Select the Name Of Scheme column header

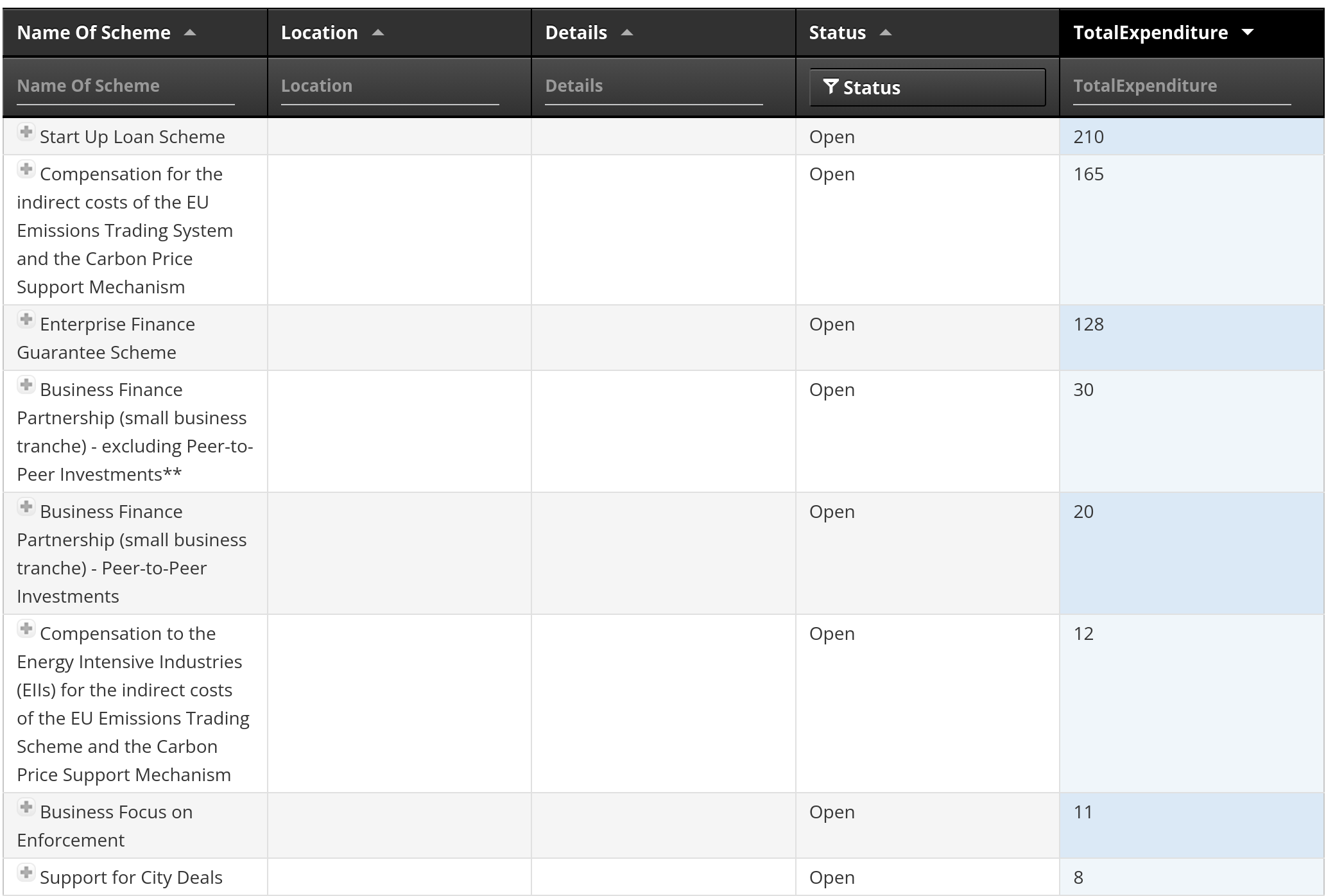point(94,31)
